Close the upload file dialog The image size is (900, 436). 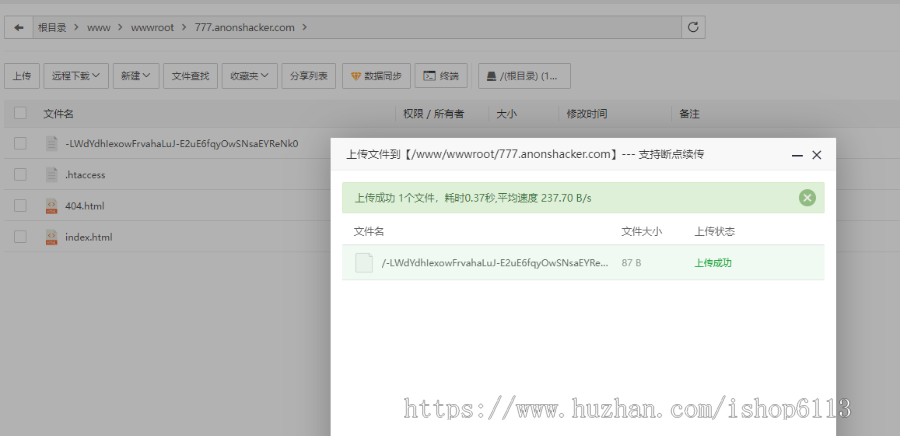tap(817, 155)
